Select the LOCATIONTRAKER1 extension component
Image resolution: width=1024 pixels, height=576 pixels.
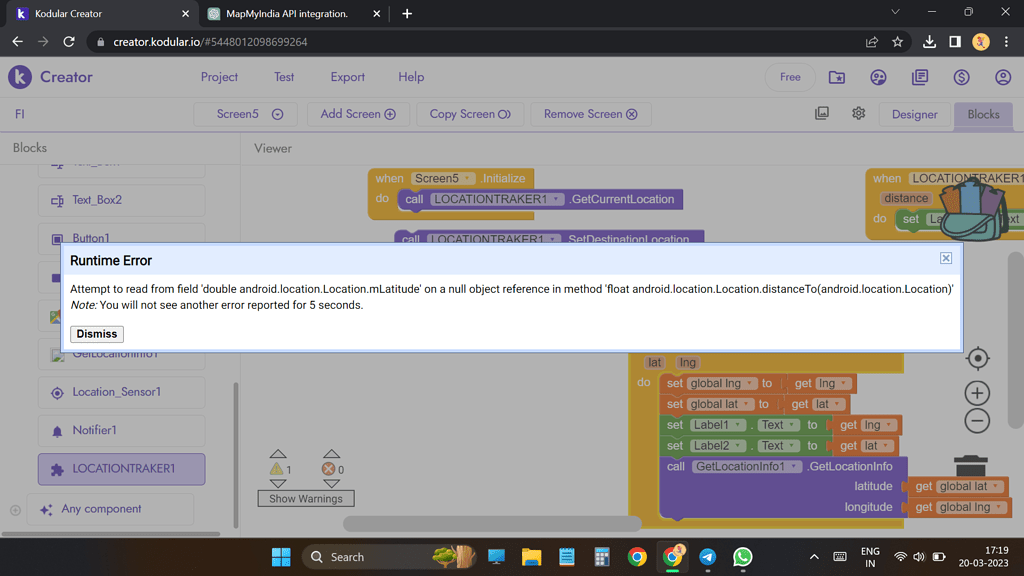click(121, 469)
